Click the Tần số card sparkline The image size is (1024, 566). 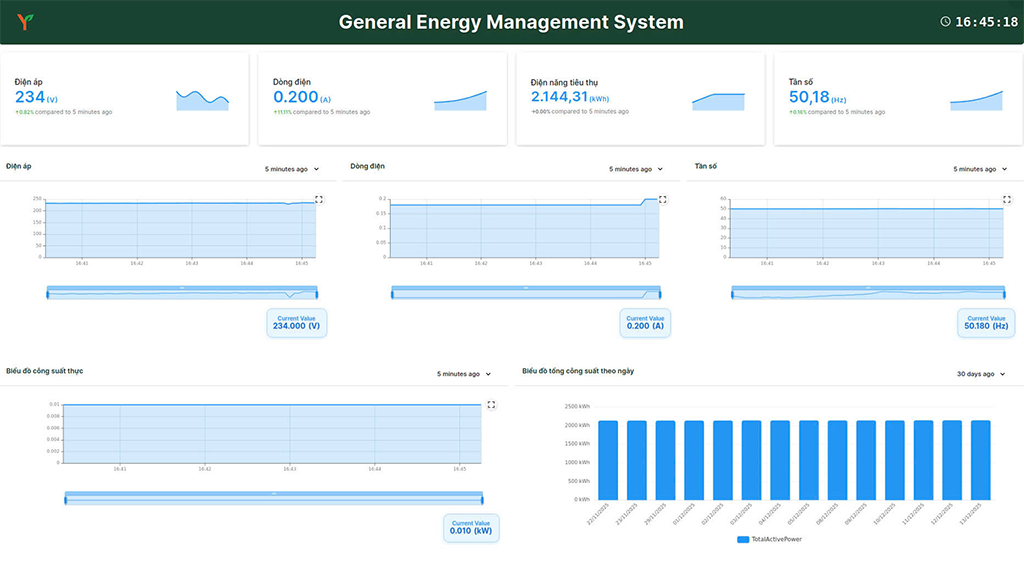[976, 100]
